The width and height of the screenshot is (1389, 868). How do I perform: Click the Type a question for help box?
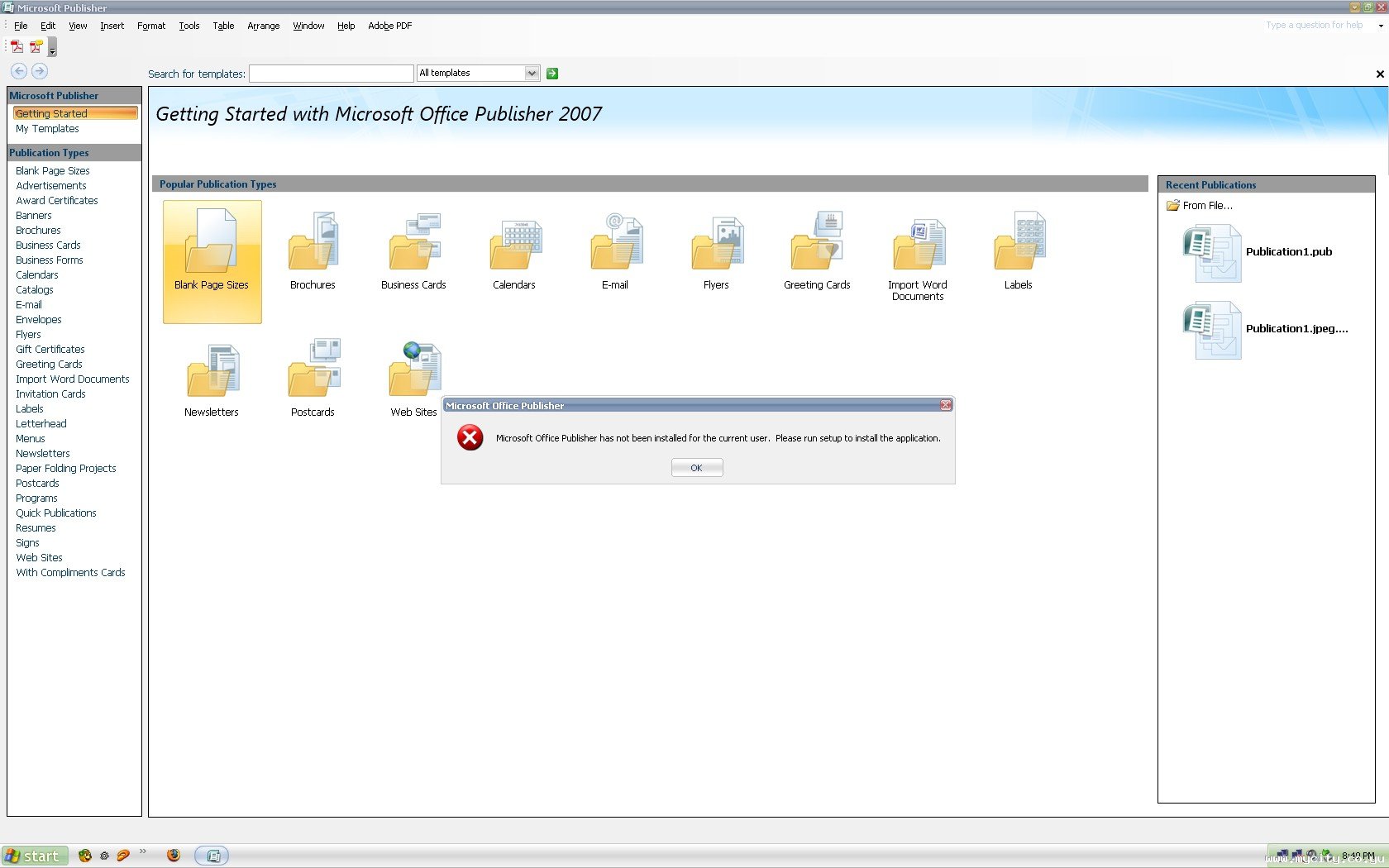(1316, 25)
